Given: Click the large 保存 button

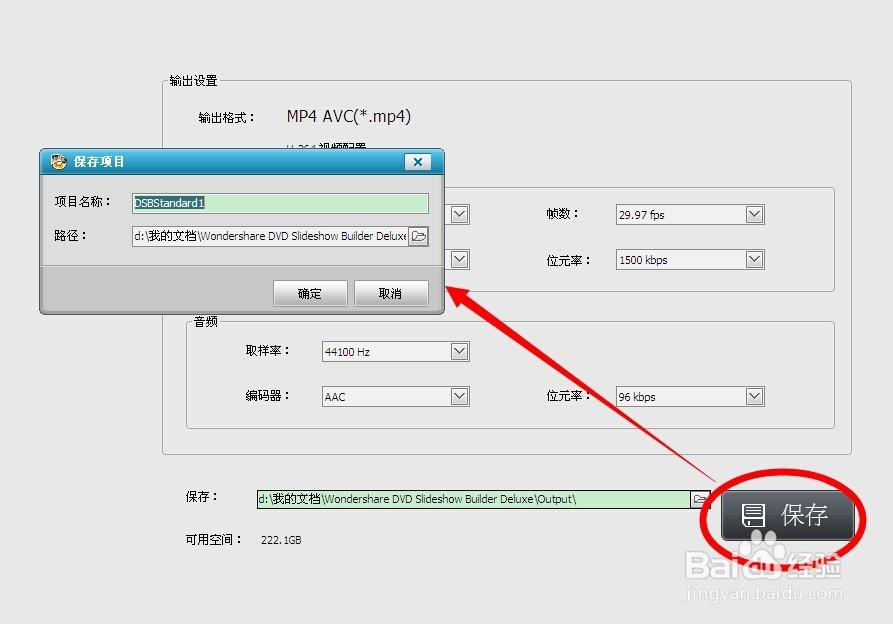Looking at the screenshot, I should pyautogui.click(x=788, y=515).
